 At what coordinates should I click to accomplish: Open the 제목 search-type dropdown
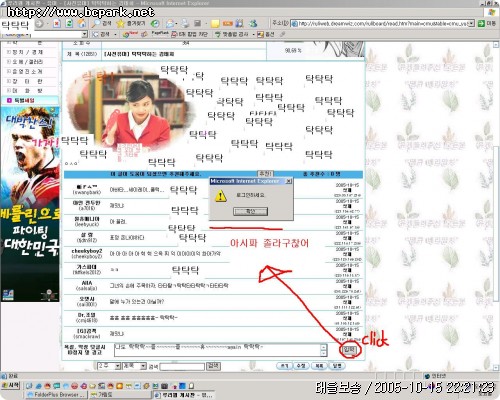(134, 366)
